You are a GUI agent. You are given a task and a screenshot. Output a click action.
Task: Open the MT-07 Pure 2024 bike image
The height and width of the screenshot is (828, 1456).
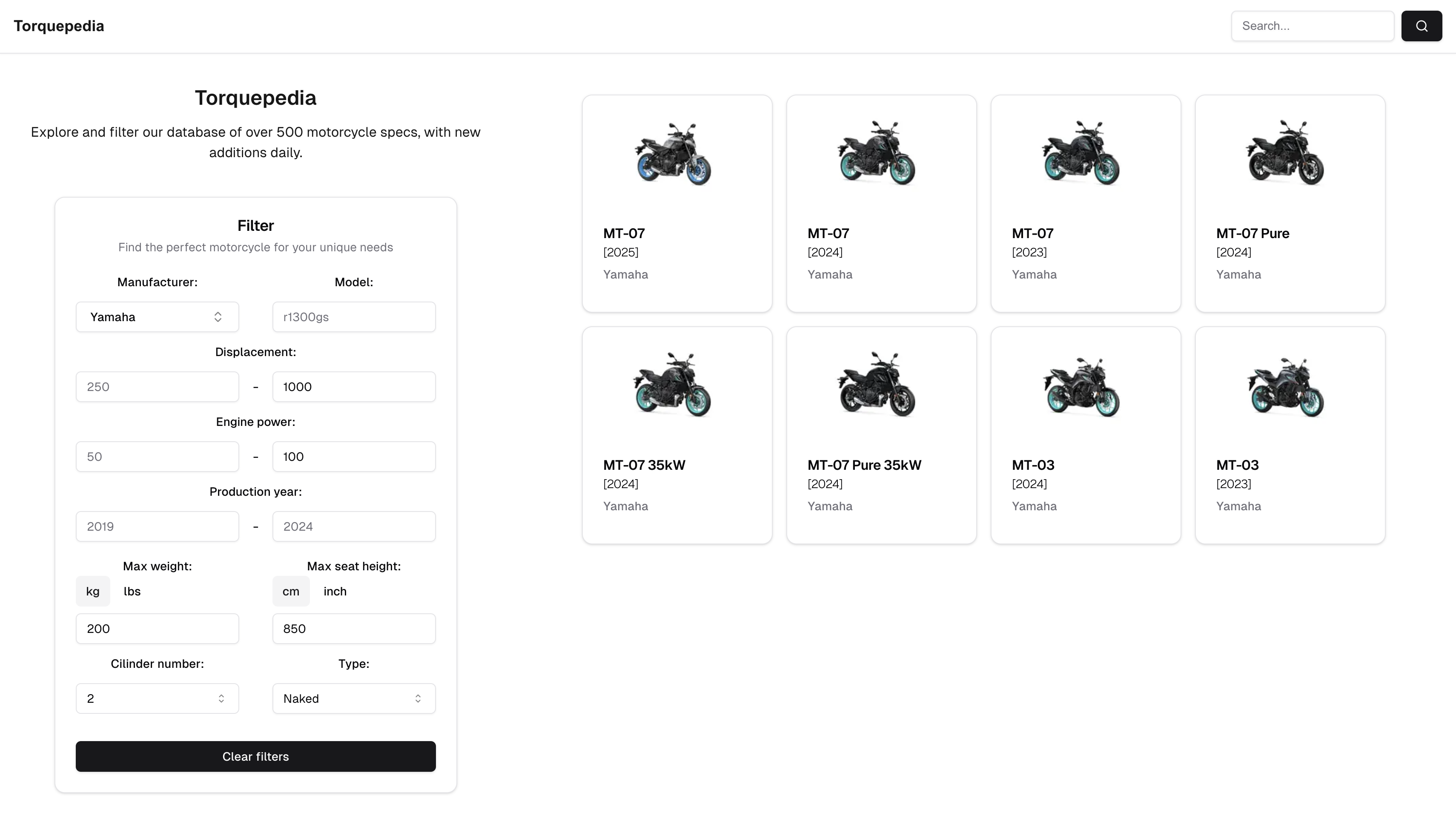(1286, 153)
